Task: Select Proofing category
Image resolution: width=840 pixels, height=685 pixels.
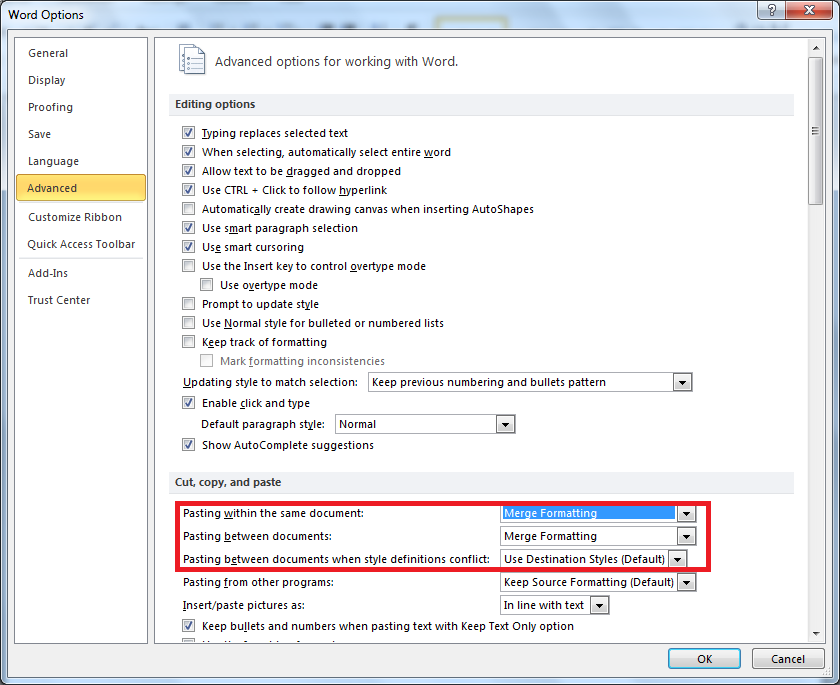Action: [x=81, y=107]
